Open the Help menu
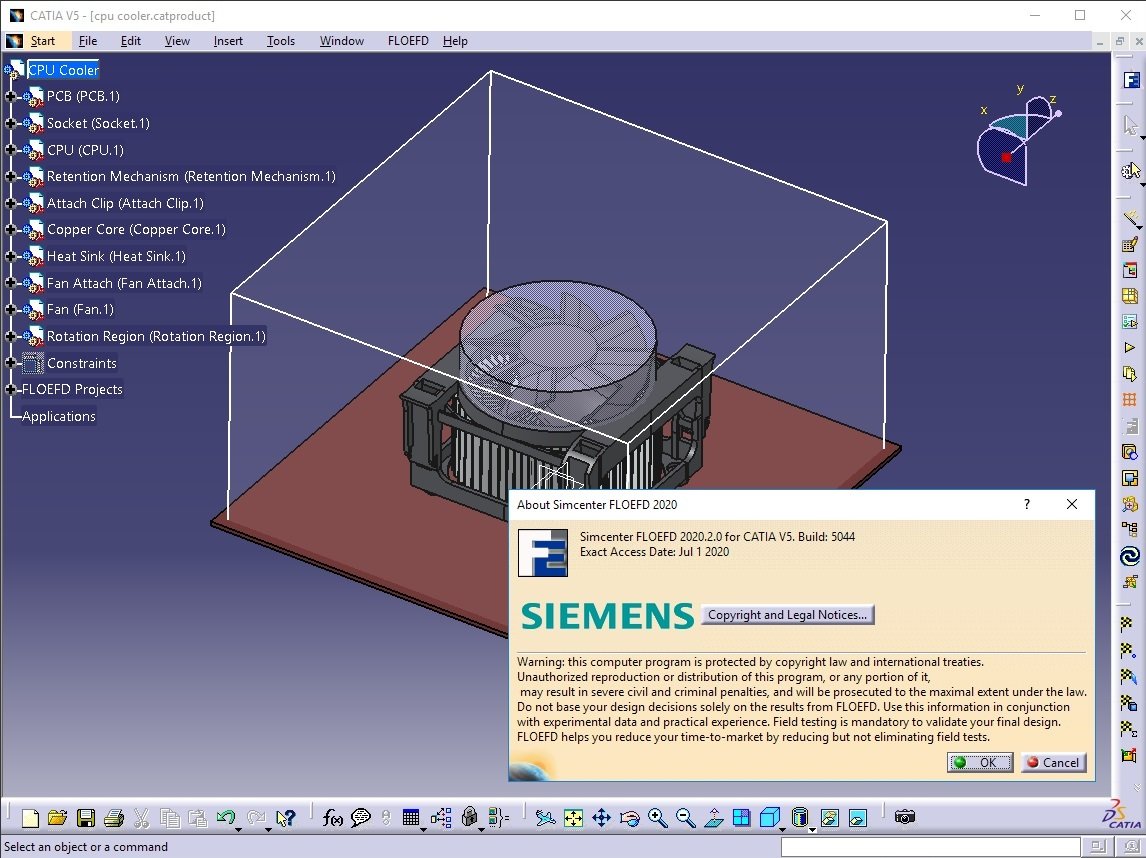Viewport: 1146px width, 858px height. 455,41
